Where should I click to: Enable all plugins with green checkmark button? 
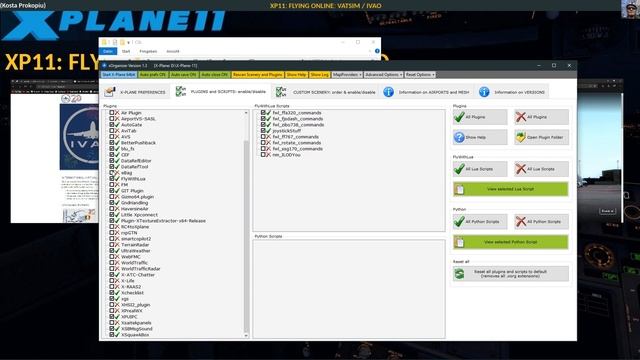(x=480, y=117)
